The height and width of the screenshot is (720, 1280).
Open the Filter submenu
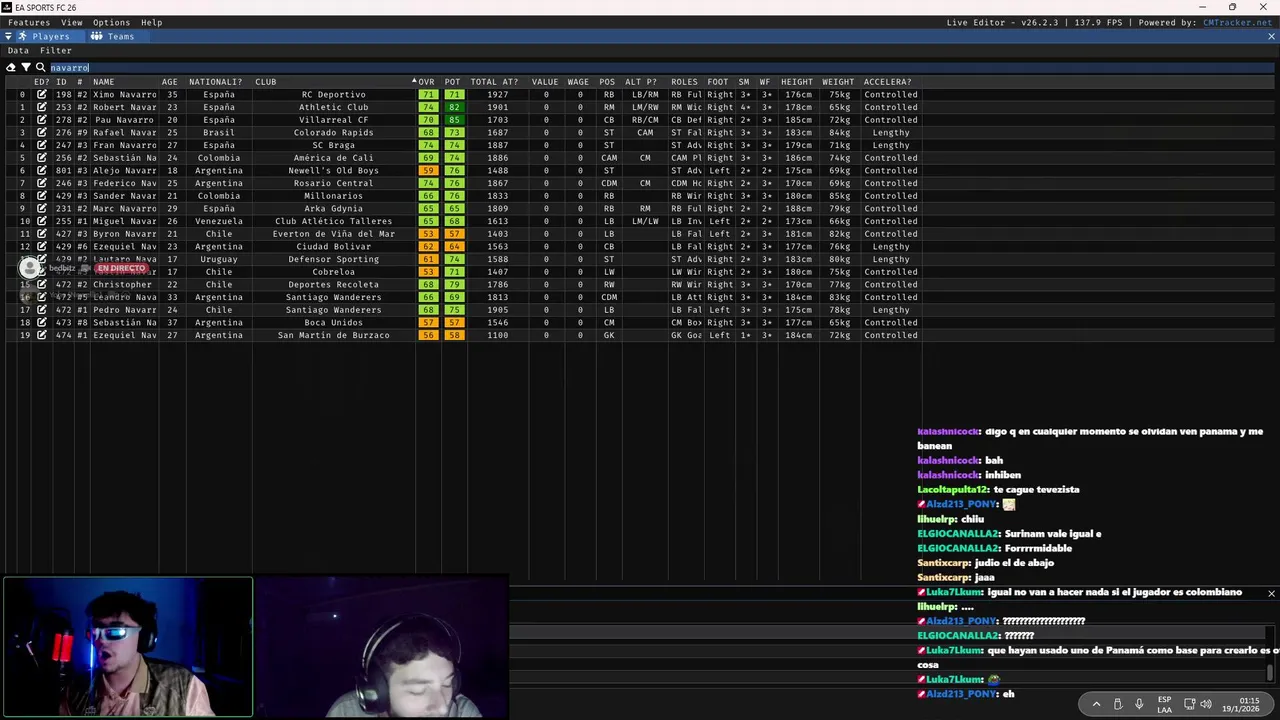56,50
